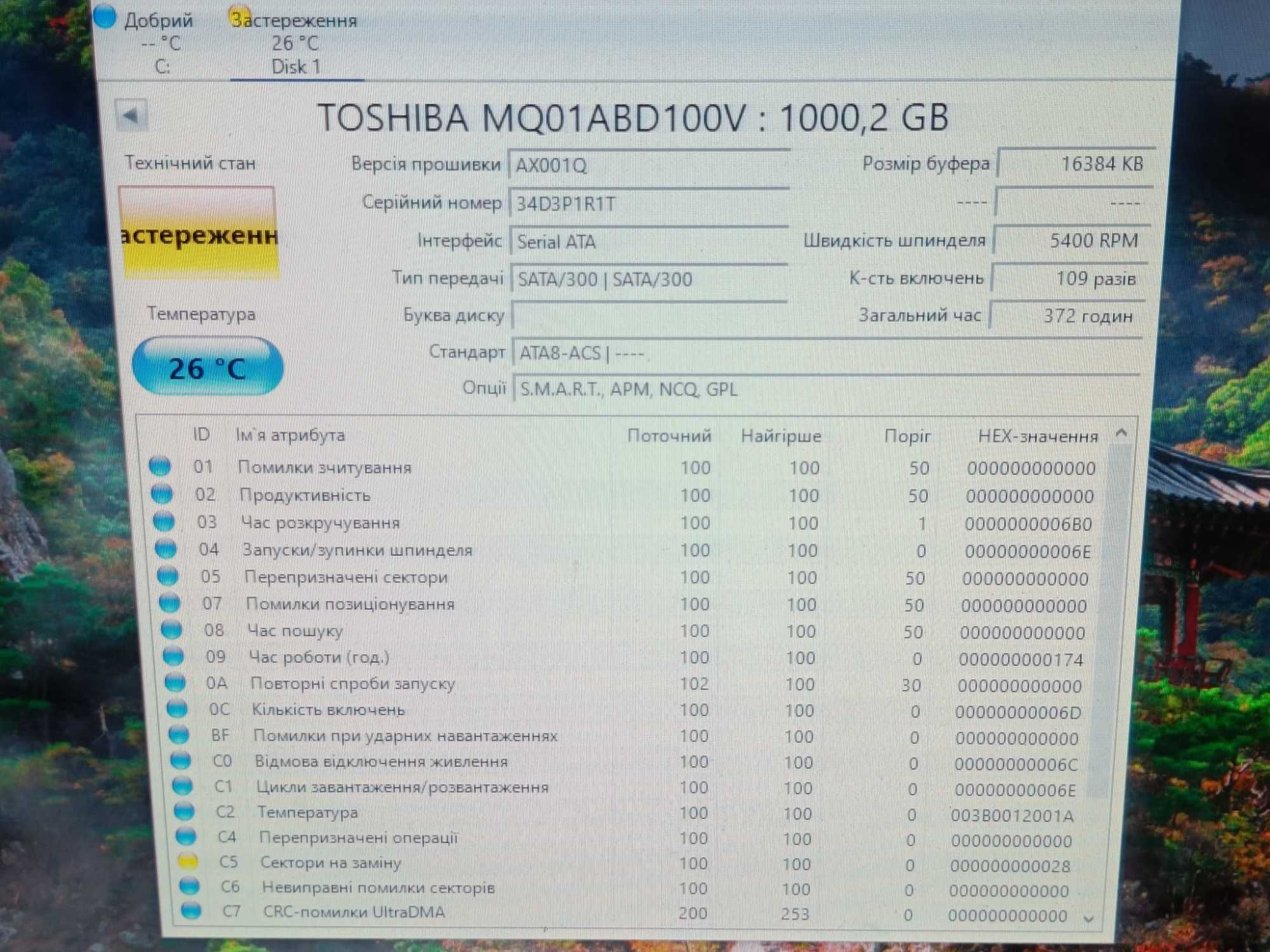
Task: Click worst value 253 in row C7
Action: click(x=795, y=914)
